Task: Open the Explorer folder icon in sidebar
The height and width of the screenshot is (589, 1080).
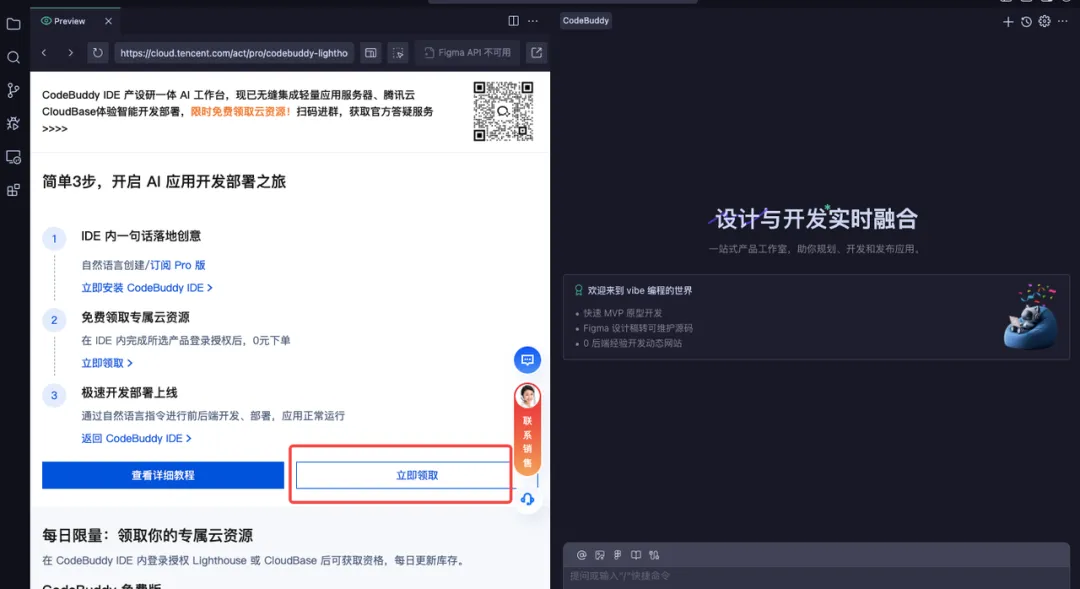Action: (13, 24)
